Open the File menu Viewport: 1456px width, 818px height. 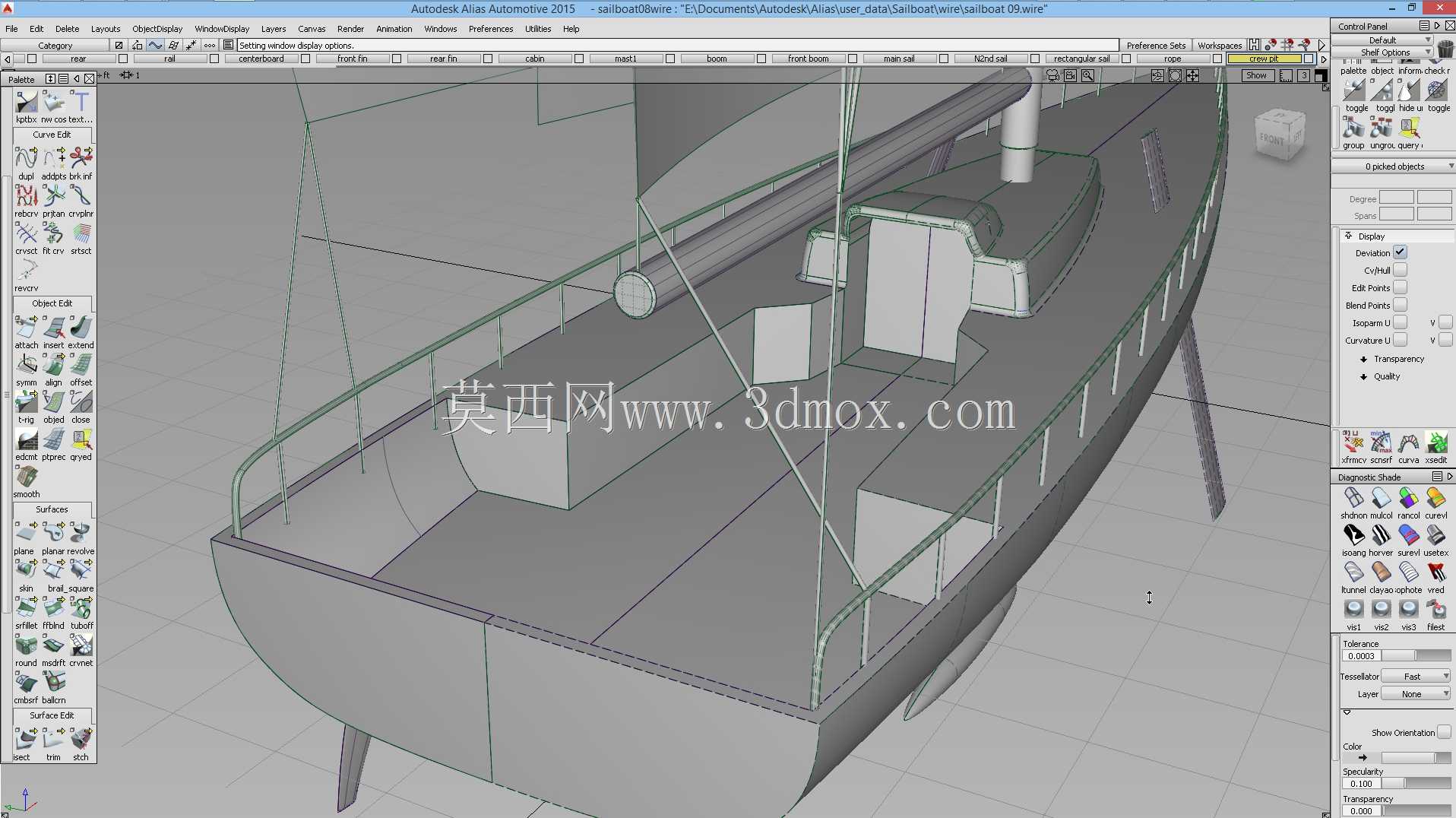11,29
